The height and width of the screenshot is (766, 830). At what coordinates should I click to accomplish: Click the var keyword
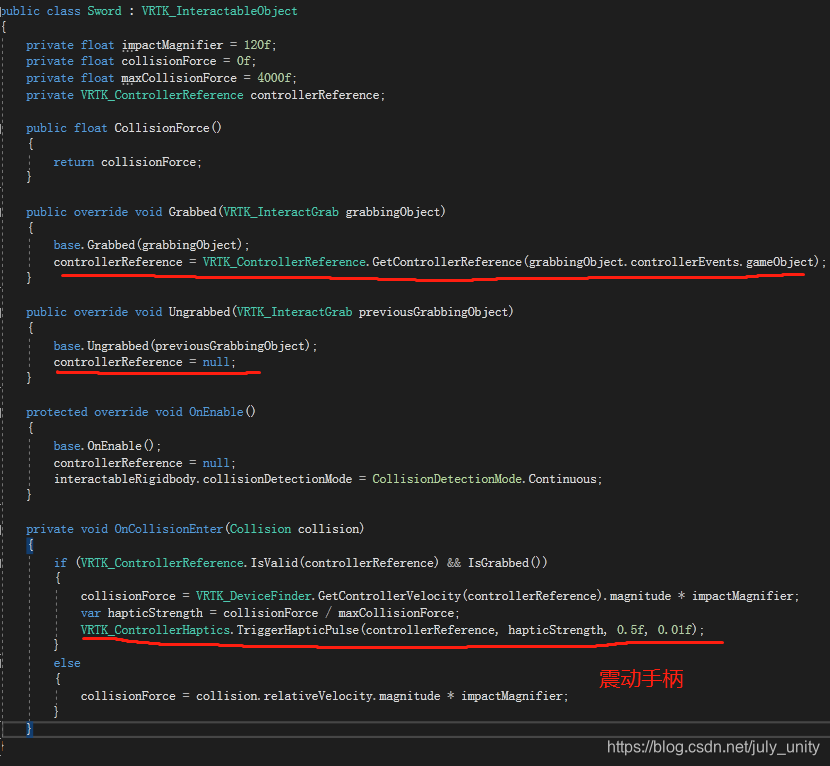(91, 613)
